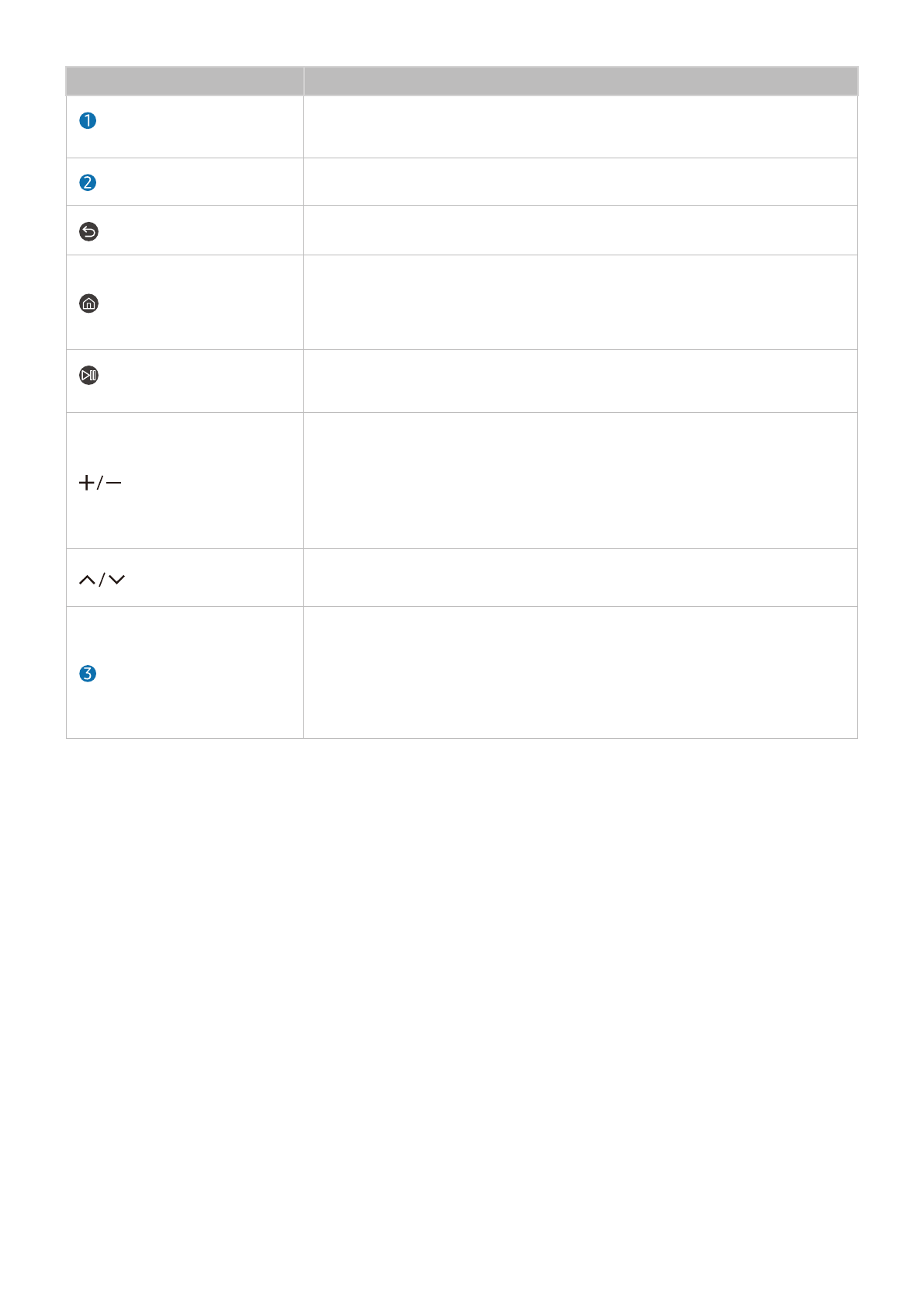The height and width of the screenshot is (1307, 924).
Task: Click the blank cell next to Home icon
Action: 580,302
